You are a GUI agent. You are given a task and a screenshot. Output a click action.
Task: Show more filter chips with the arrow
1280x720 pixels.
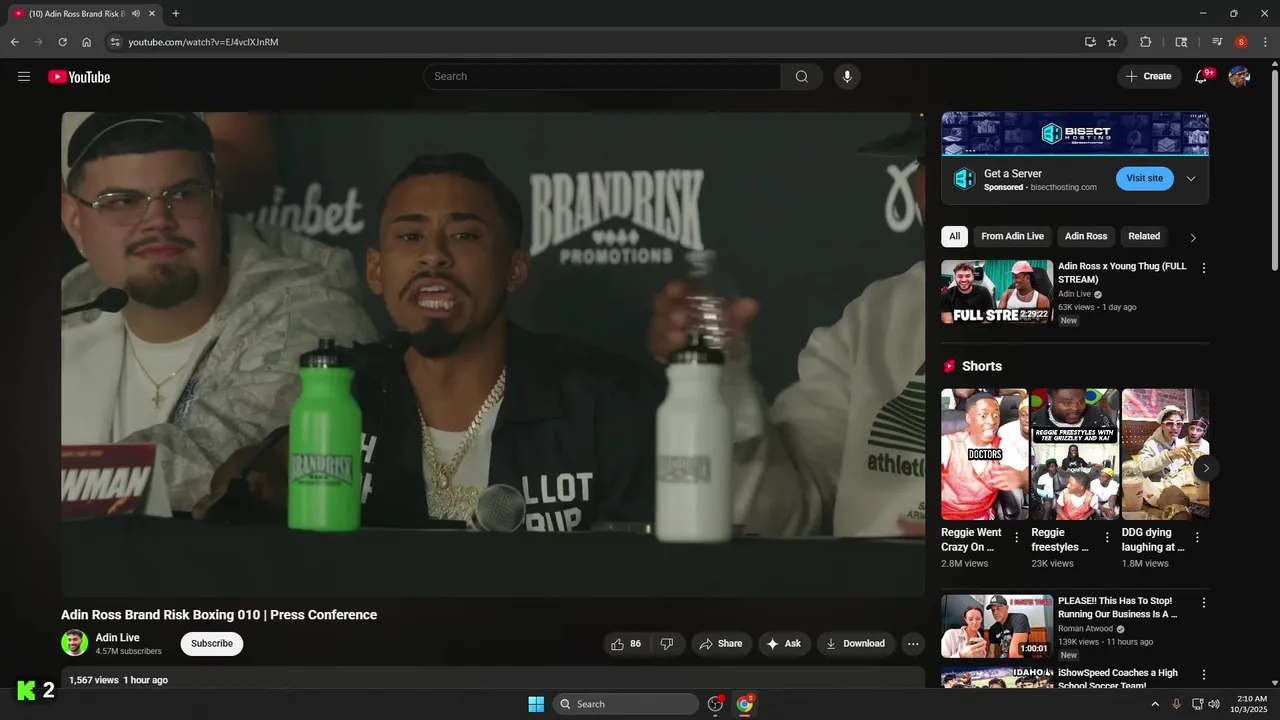coord(1192,237)
